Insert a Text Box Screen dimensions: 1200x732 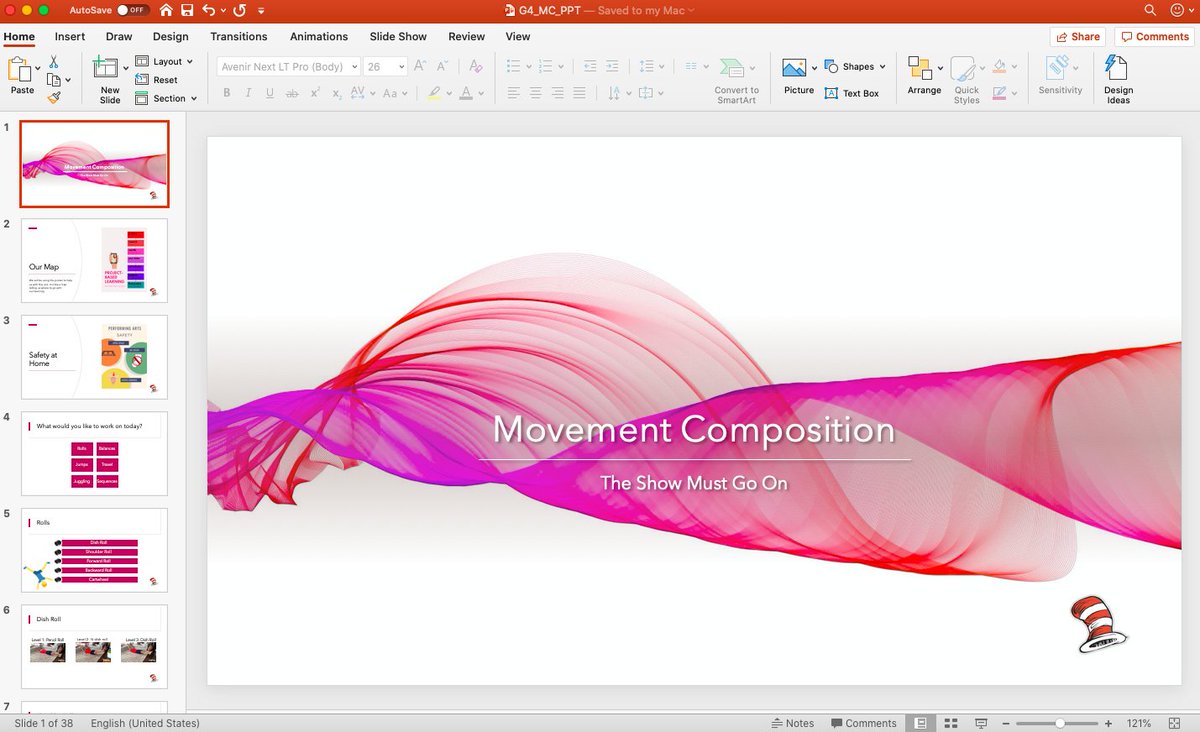852,93
